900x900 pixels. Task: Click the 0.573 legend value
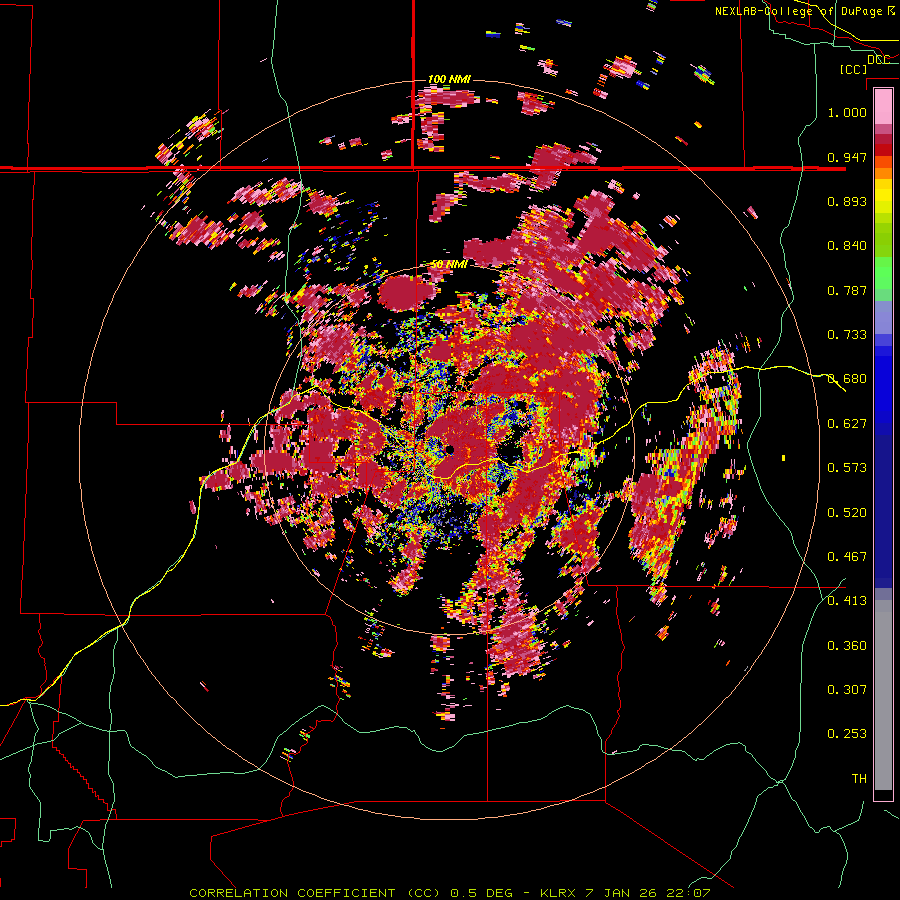tap(847, 467)
